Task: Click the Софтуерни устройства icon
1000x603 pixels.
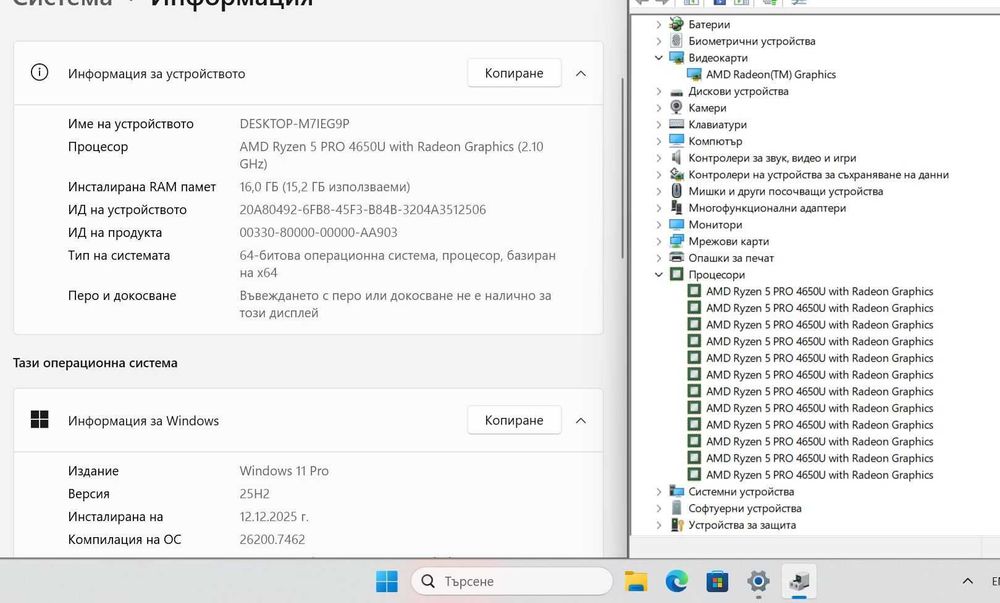Action: [676, 508]
